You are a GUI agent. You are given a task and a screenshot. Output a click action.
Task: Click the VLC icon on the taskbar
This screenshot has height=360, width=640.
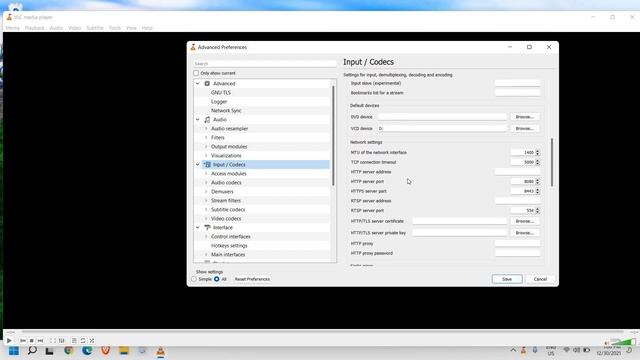click(x=160, y=351)
